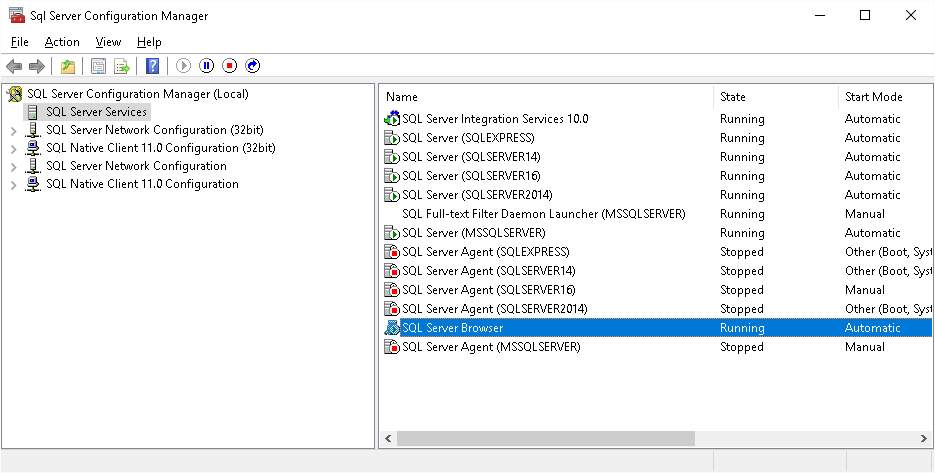Image resolution: width=935 pixels, height=473 pixels.
Task: Click the Start Service play icon
Action: click(x=183, y=66)
